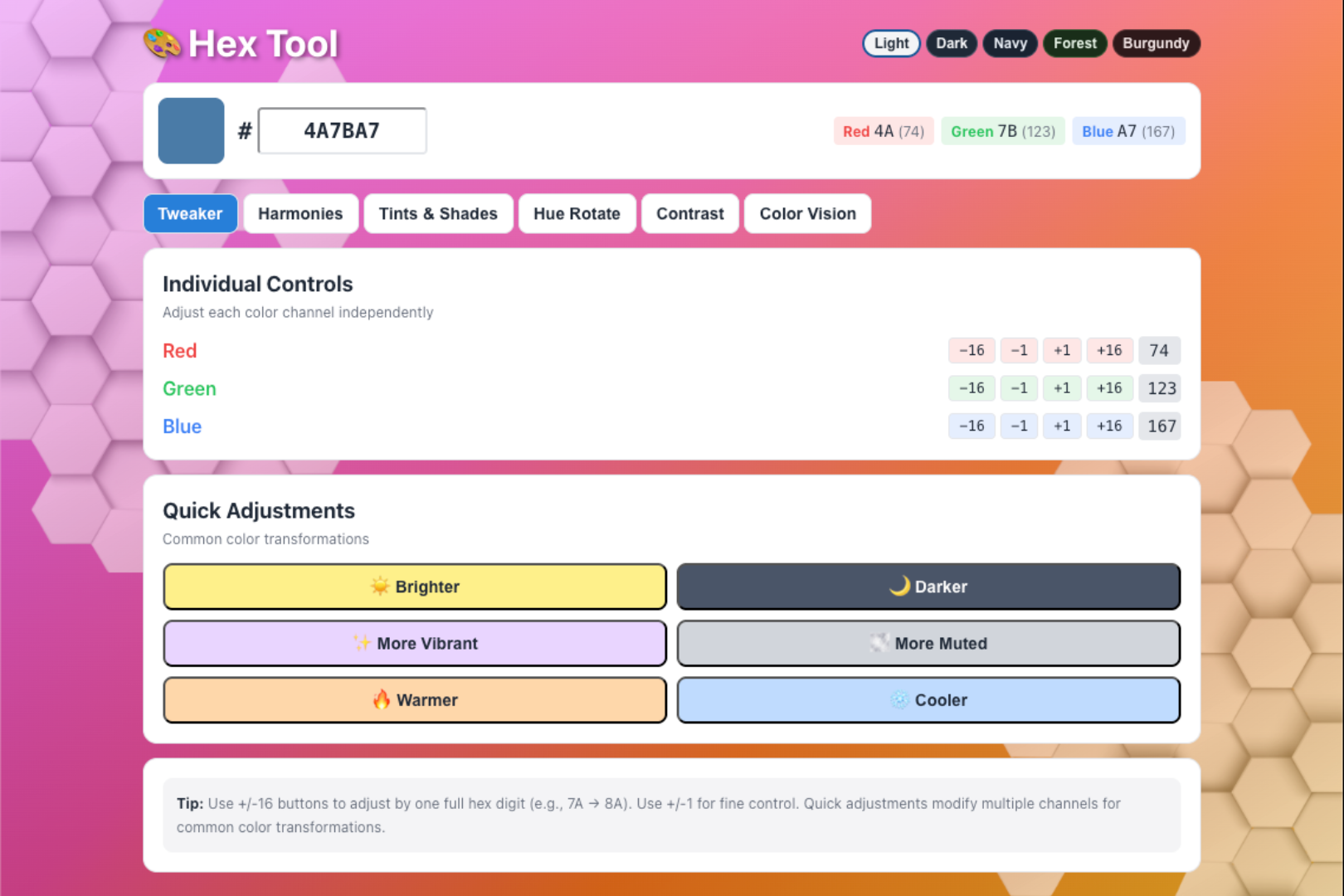Viewport: 1344px width, 896px height.
Task: Enable the Navy theme
Action: (x=1010, y=43)
